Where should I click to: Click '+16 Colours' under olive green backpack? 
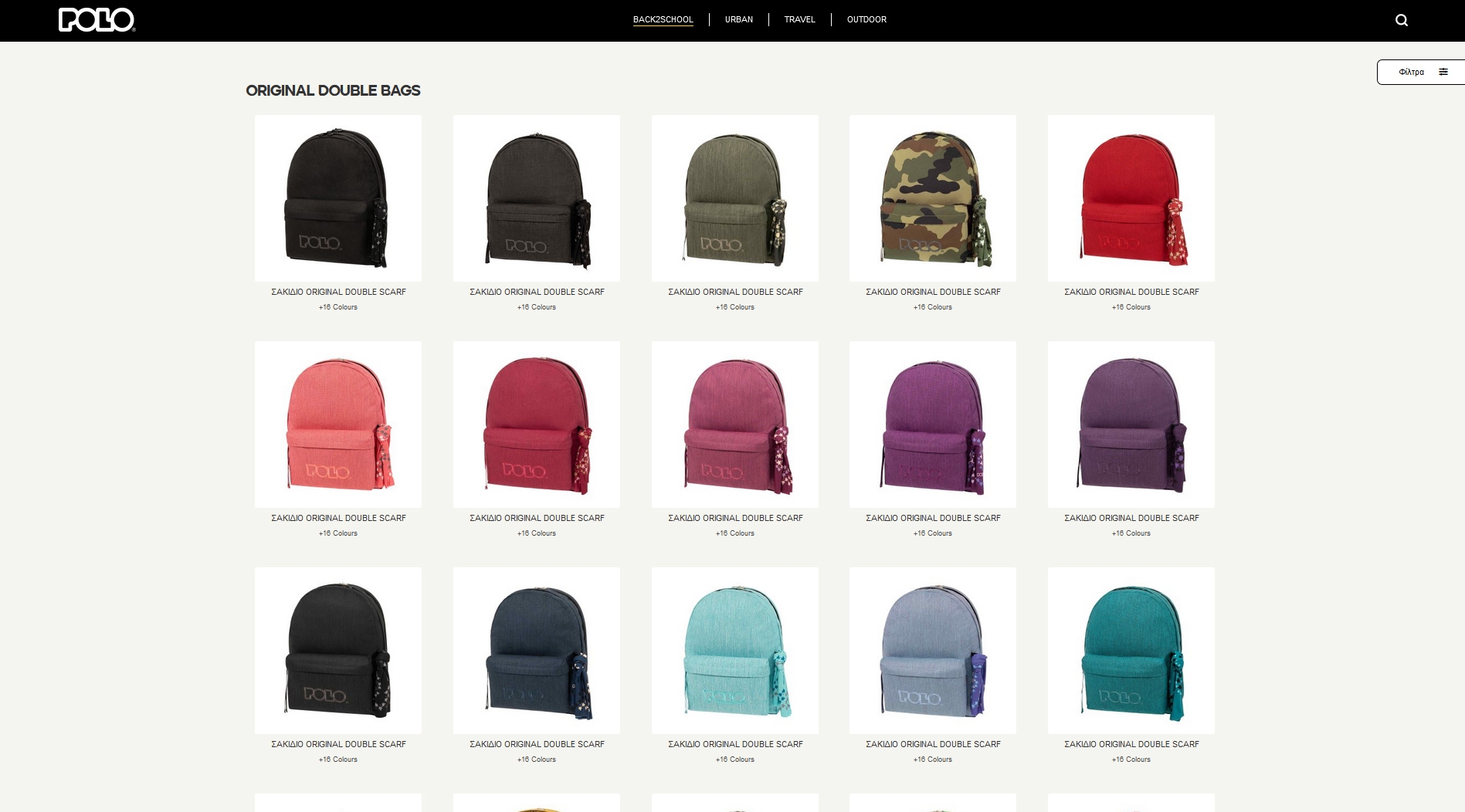(735, 307)
